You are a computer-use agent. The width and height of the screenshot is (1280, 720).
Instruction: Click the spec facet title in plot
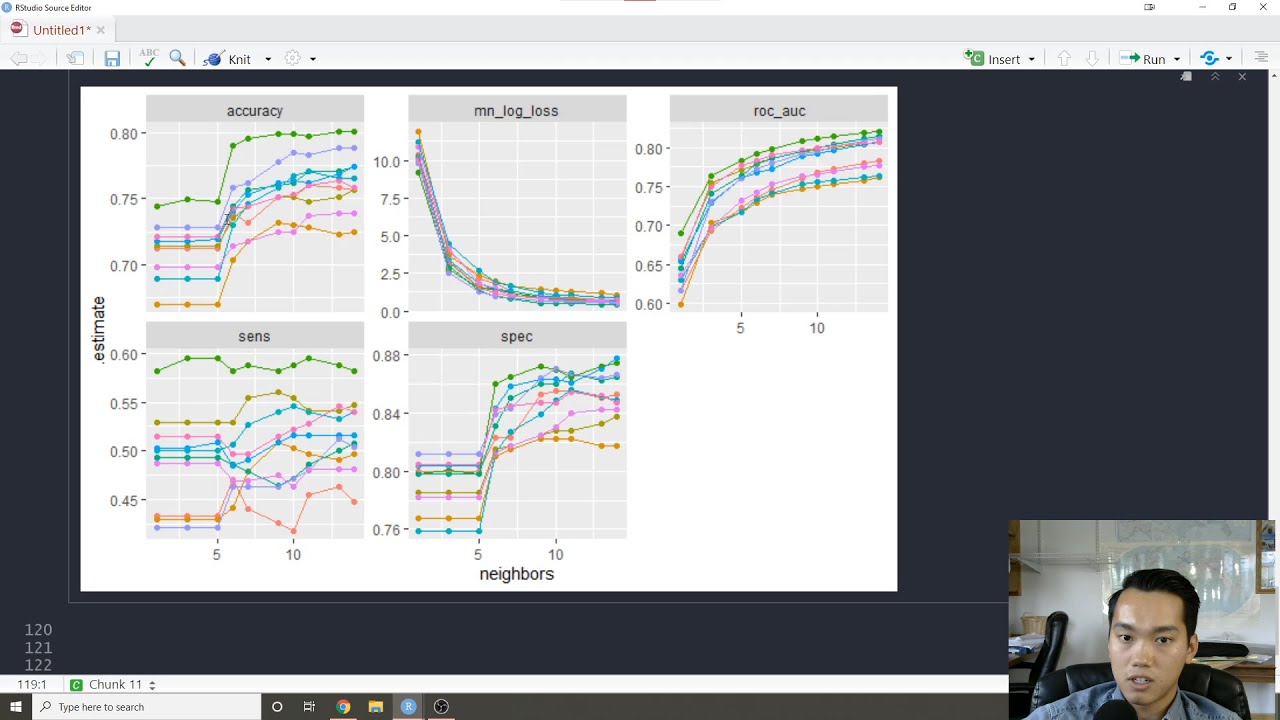tap(517, 337)
